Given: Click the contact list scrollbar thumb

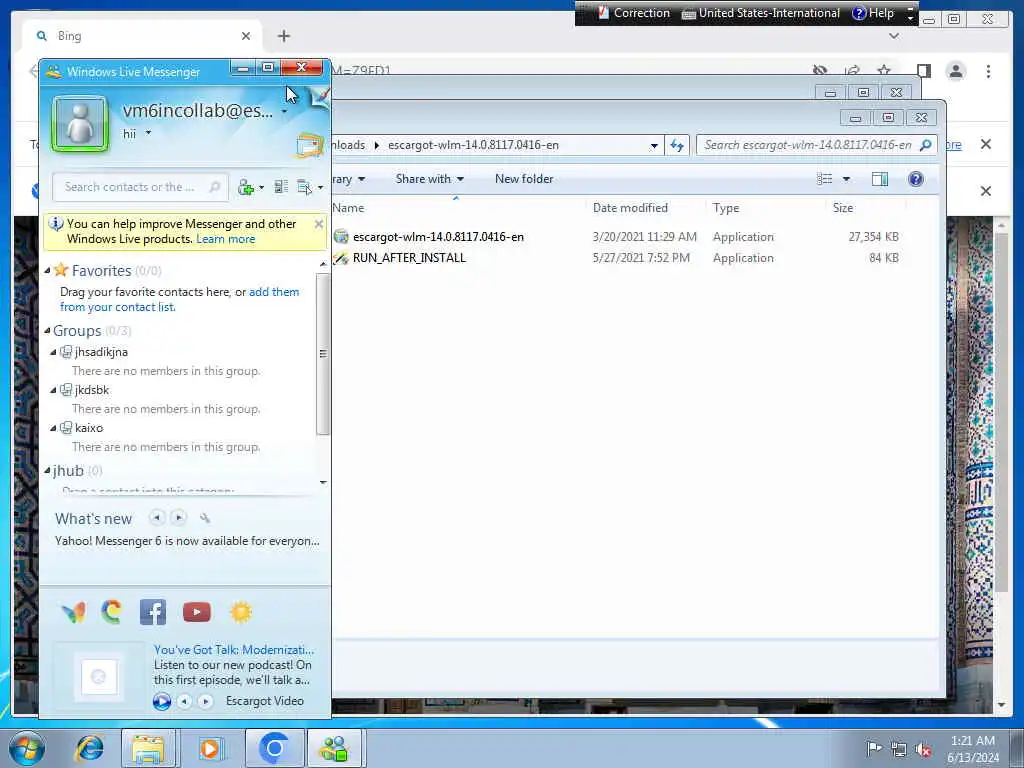Looking at the screenshot, I should 323,353.
